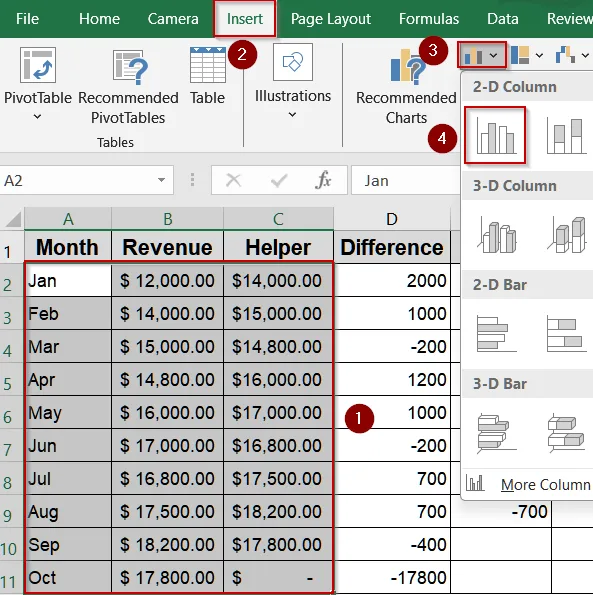Select column C header
This screenshot has width=593, height=595.
[278, 219]
